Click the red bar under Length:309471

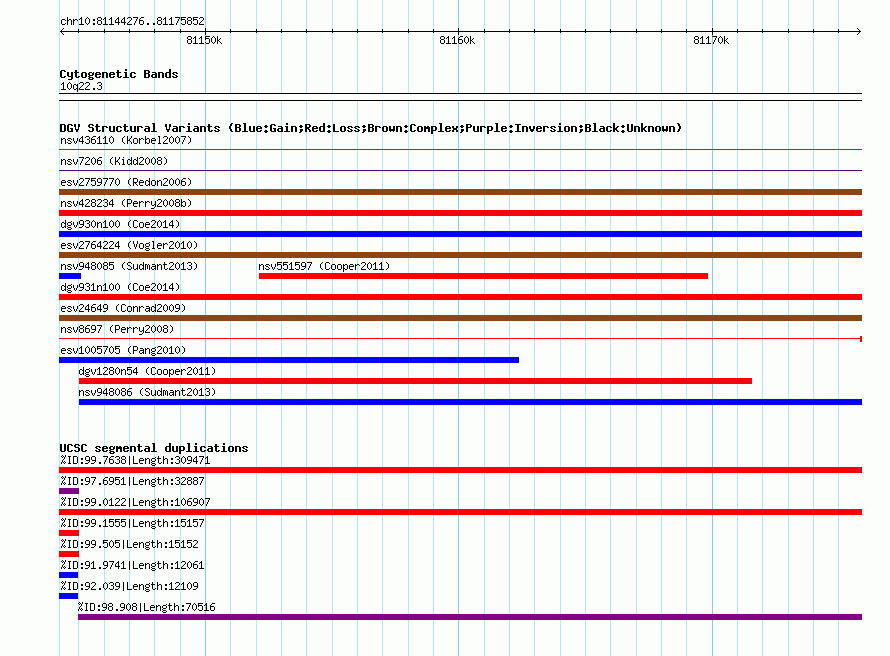tap(460, 470)
